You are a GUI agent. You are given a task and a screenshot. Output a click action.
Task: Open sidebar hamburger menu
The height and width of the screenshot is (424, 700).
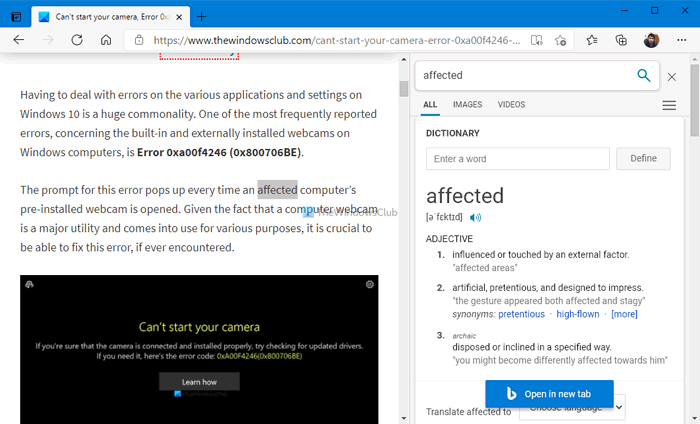click(669, 105)
